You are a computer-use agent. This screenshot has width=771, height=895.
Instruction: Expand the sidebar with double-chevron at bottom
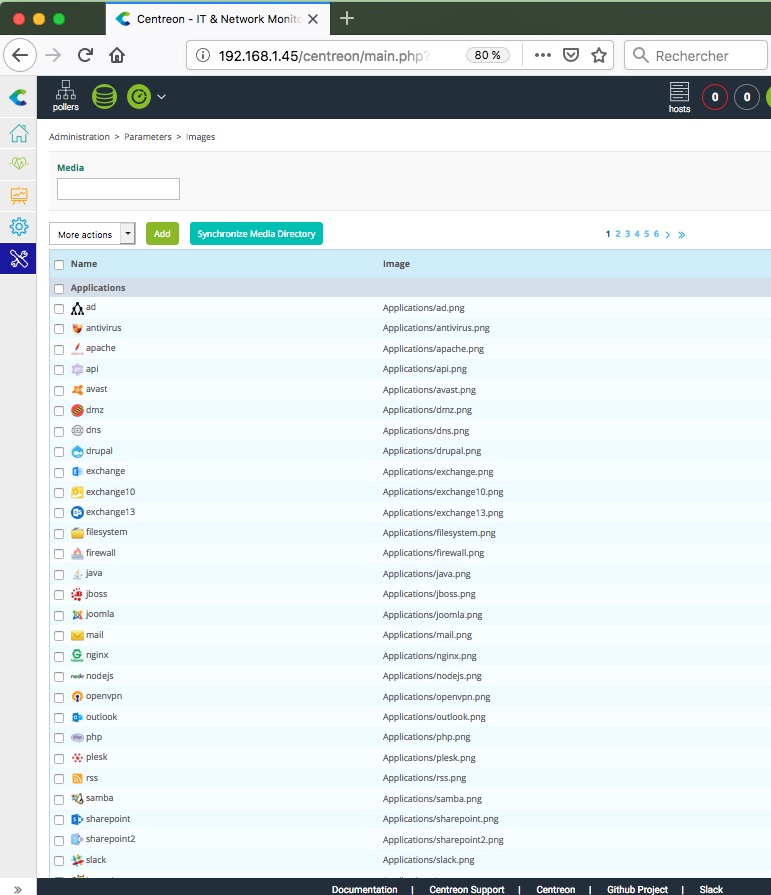tap(18, 888)
